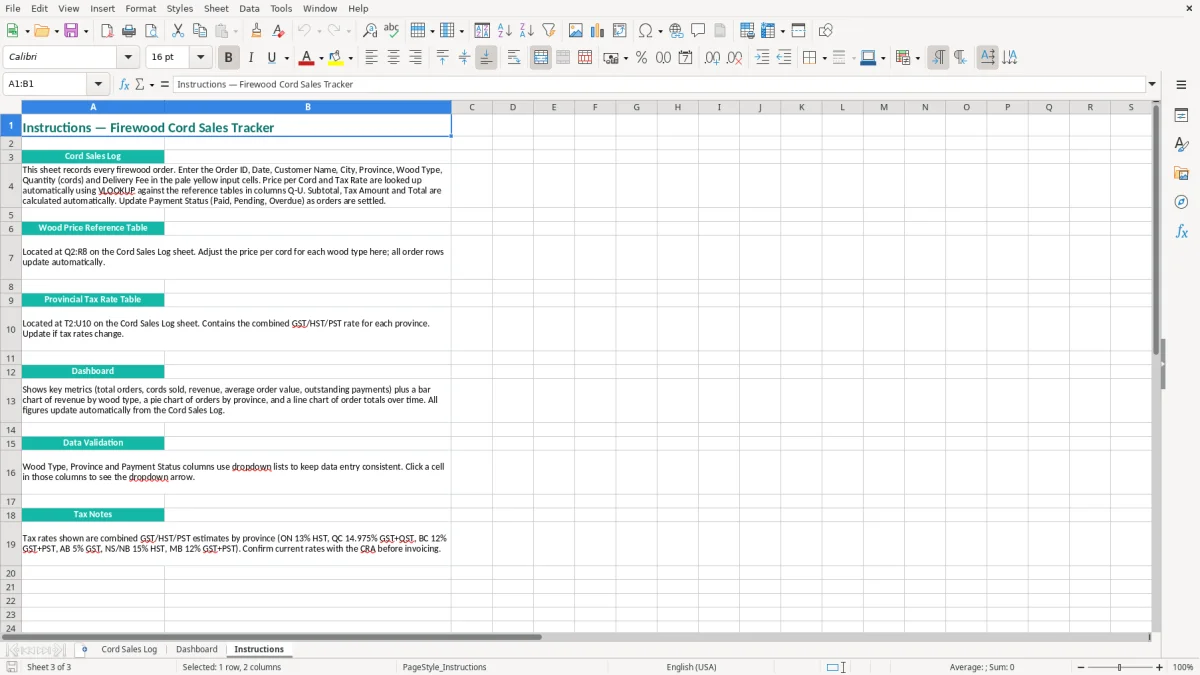Export directly as PDF icon

point(107,31)
